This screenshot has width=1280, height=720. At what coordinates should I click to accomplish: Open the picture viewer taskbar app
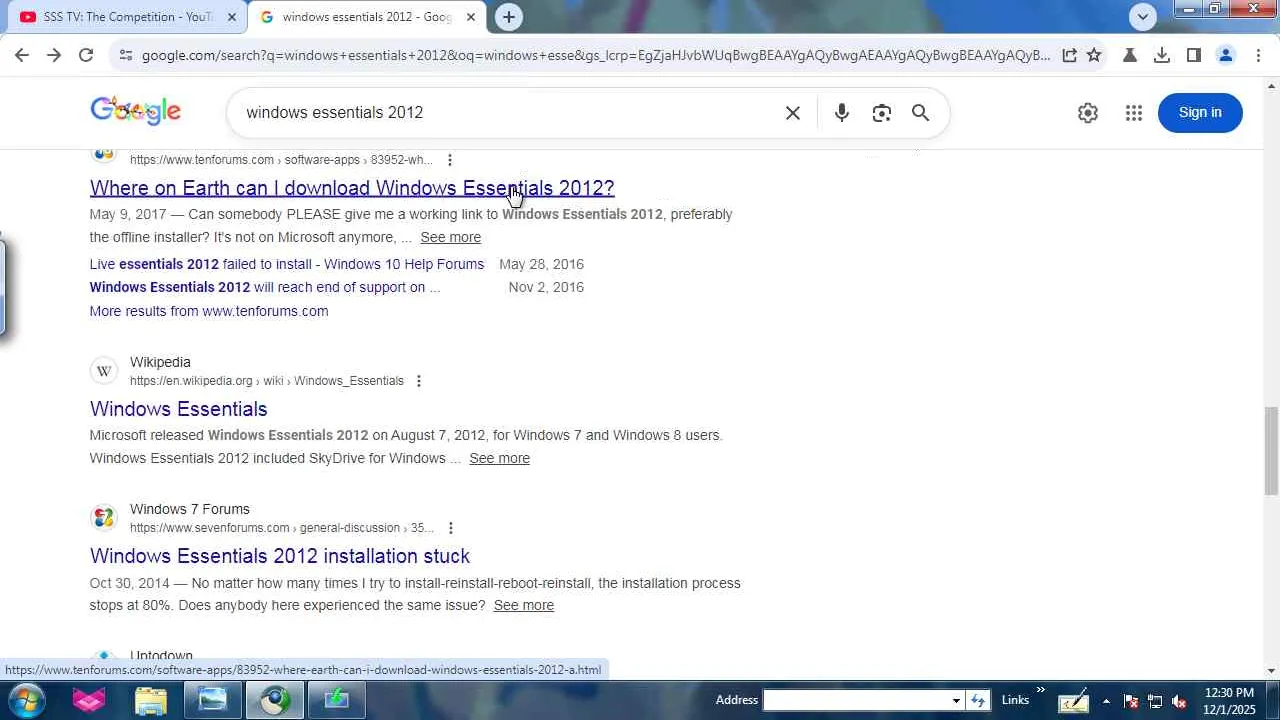click(x=212, y=700)
